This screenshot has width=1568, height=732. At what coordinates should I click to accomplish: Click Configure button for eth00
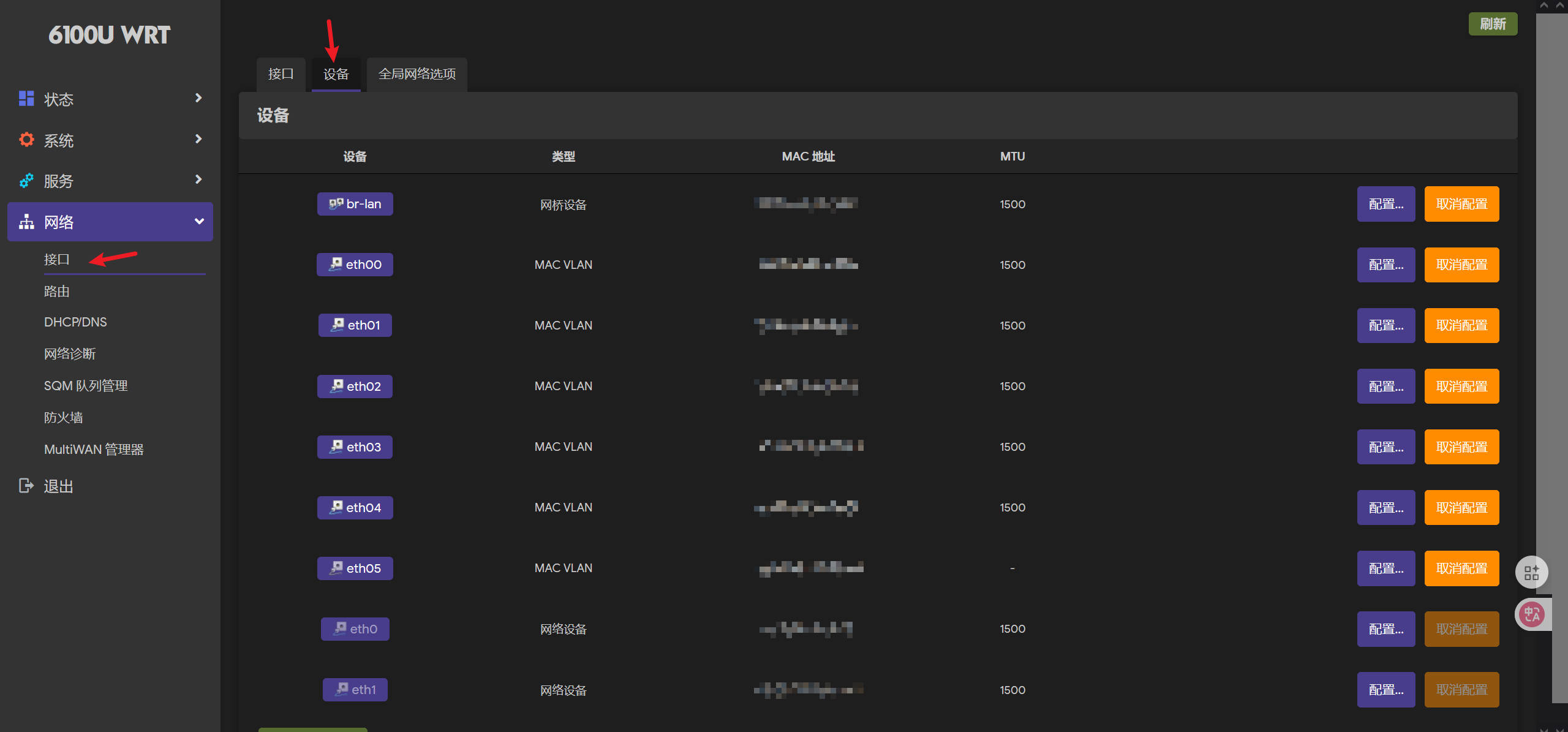(x=1385, y=265)
